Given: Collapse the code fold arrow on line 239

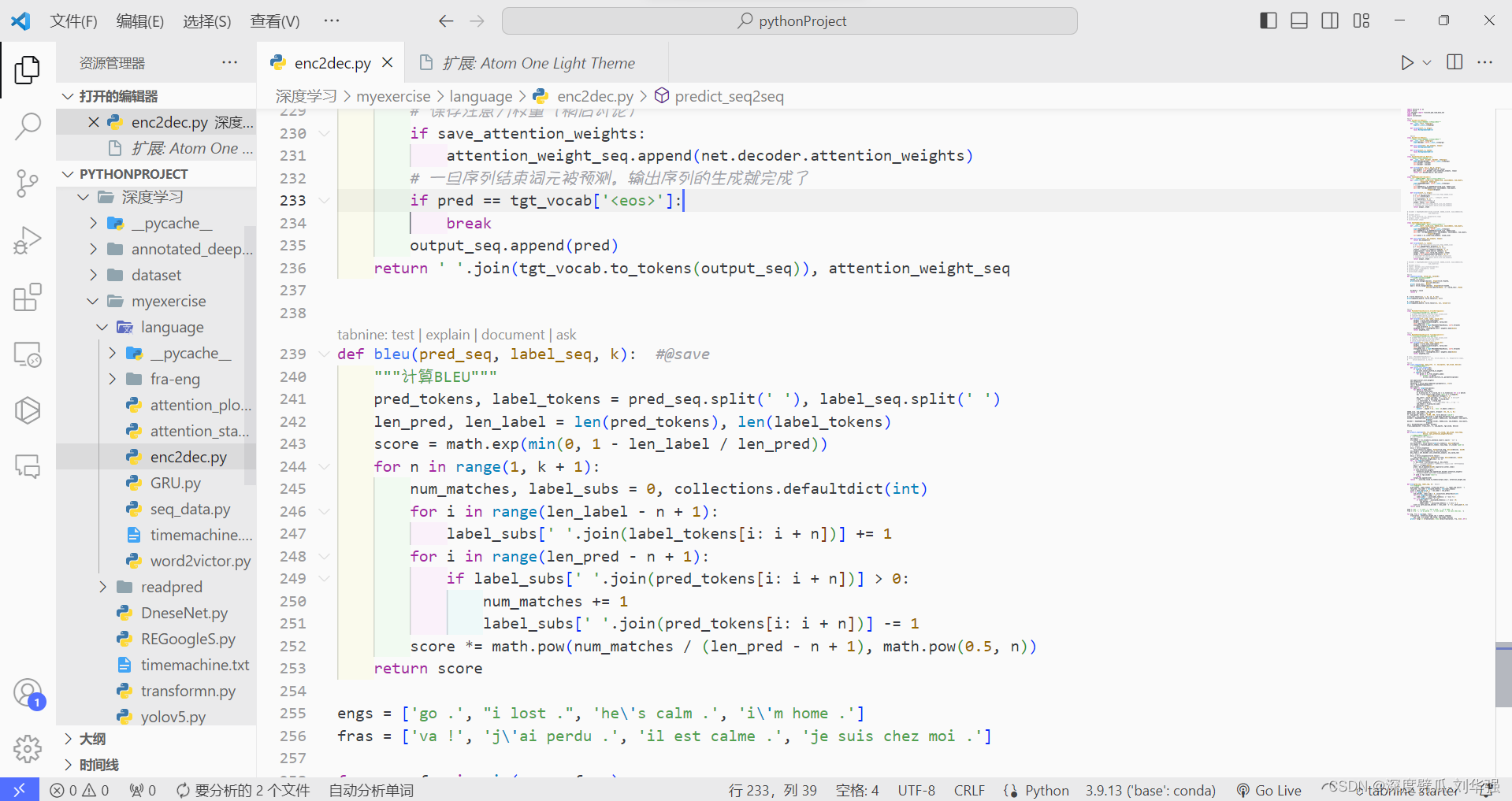Looking at the screenshot, I should tap(324, 354).
